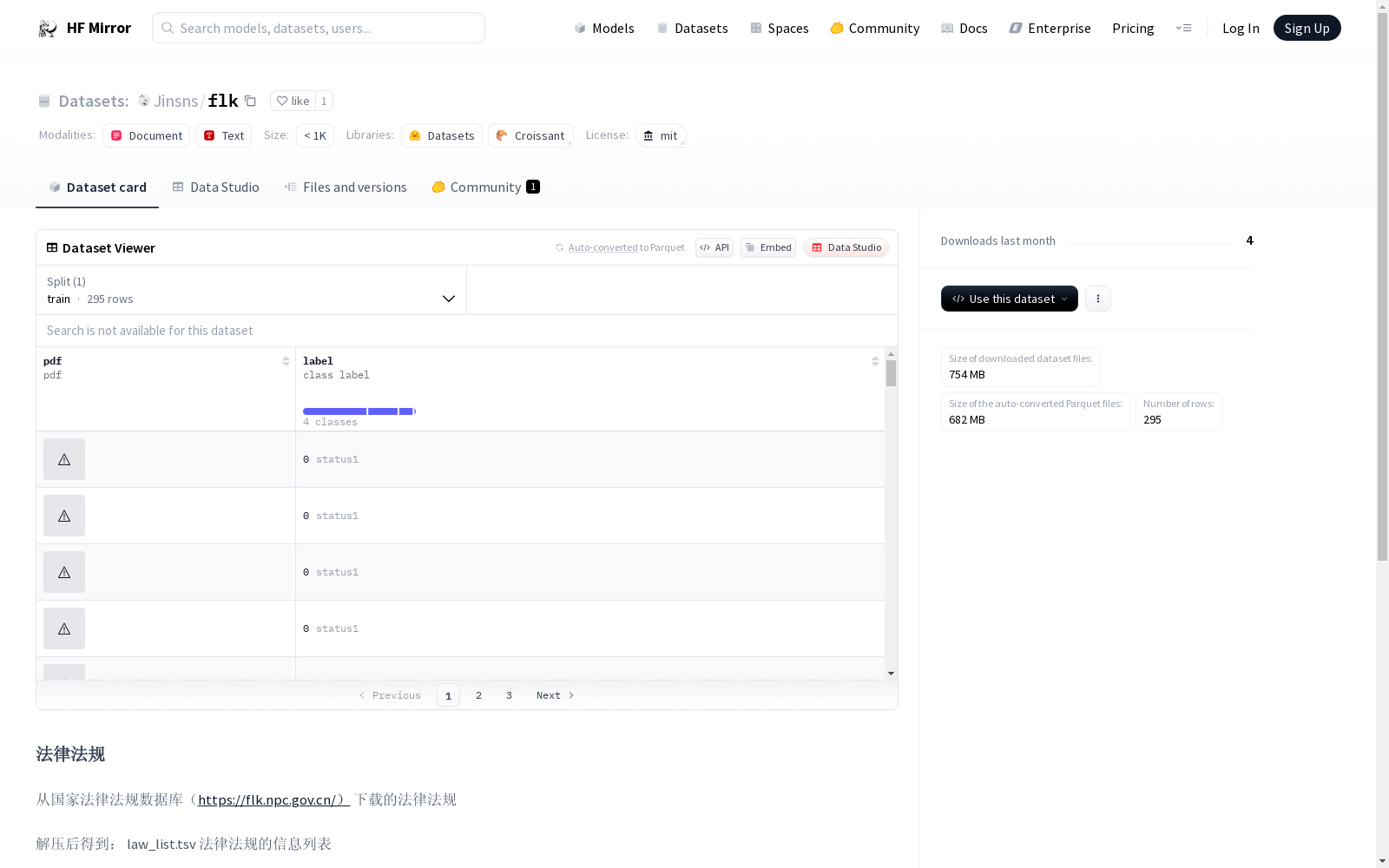Open Spaces page
The width and height of the screenshot is (1389, 868).
780,28
